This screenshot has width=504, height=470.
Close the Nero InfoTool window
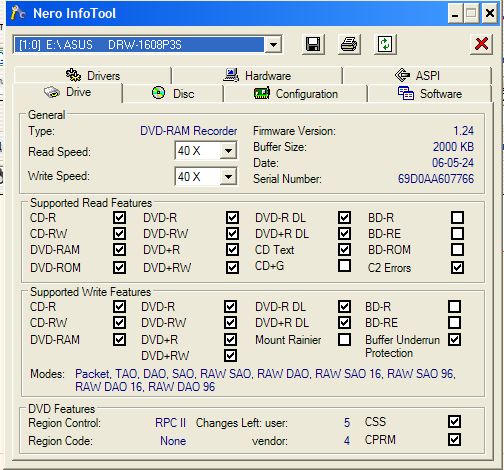click(490, 14)
